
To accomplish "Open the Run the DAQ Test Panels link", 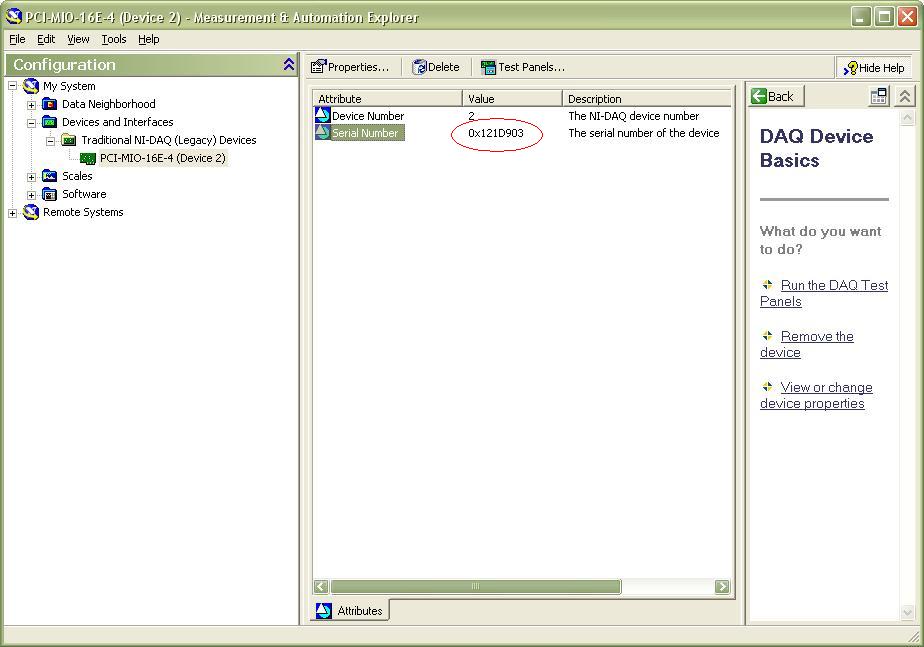I will [824, 293].
